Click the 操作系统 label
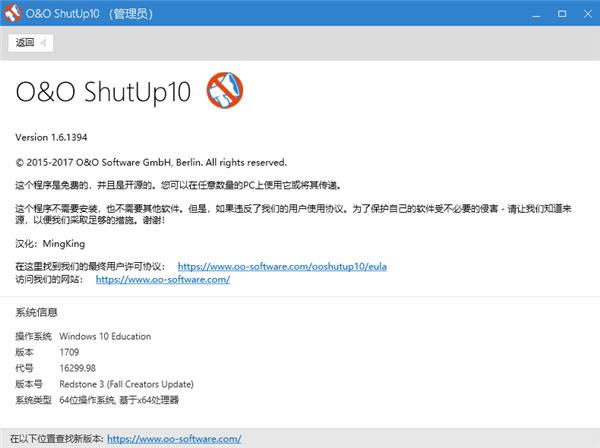Viewport: 600px width, 448px height. (33, 336)
